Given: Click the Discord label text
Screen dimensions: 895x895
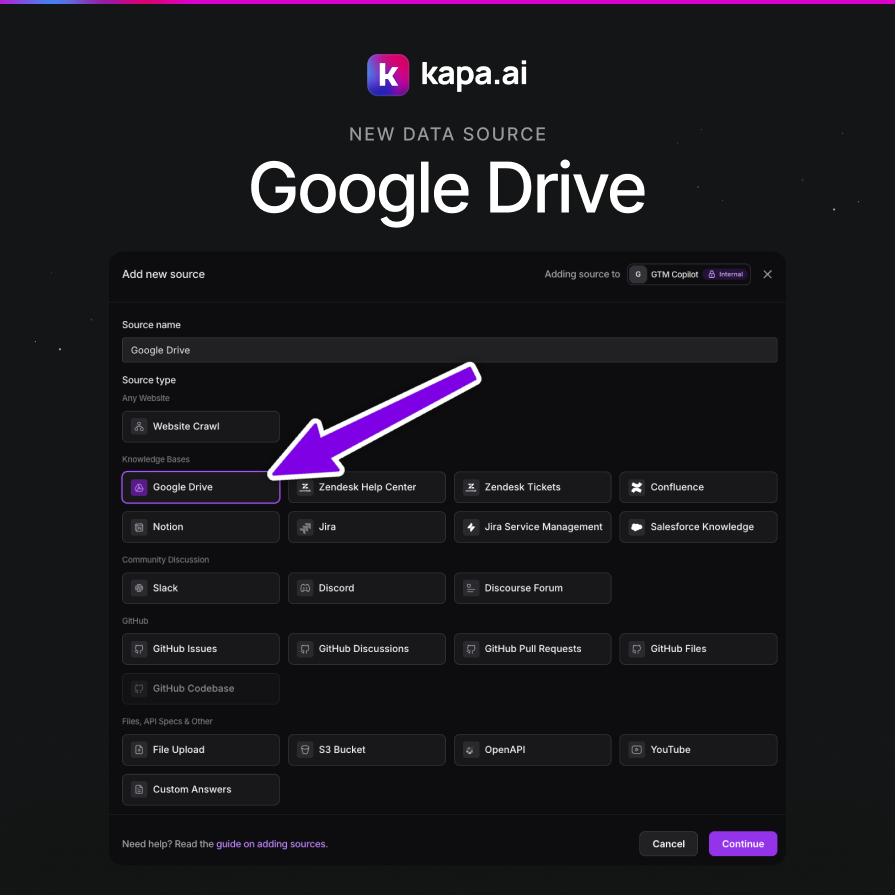Looking at the screenshot, I should [x=336, y=588].
